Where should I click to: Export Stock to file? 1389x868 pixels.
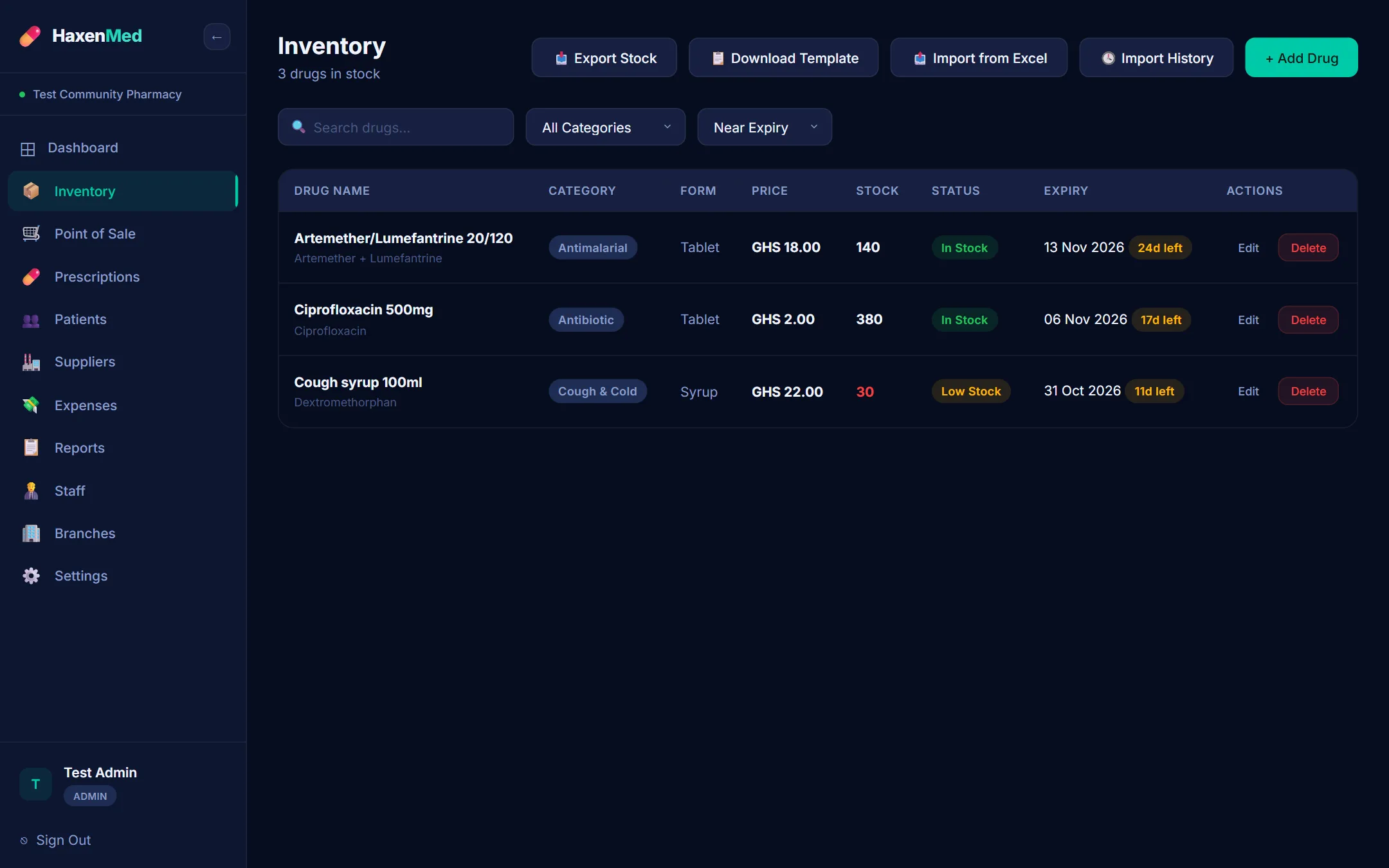[604, 58]
